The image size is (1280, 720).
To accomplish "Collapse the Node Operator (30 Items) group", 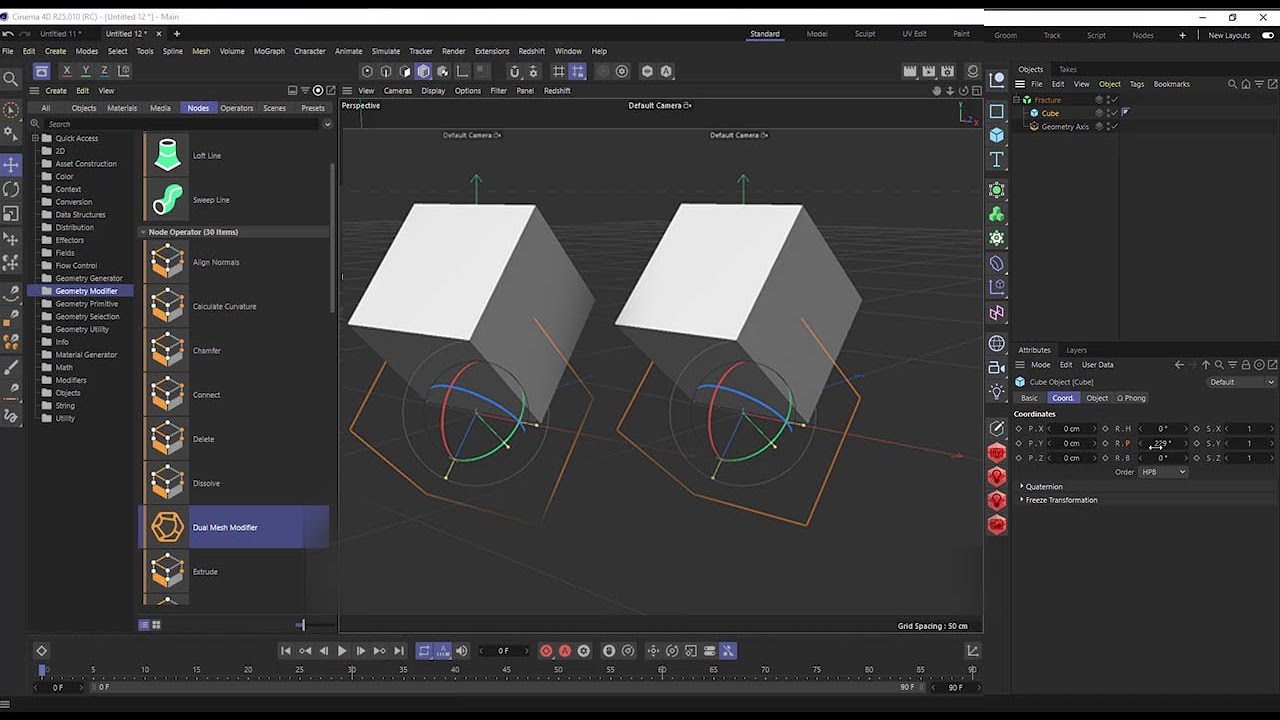I will pyautogui.click(x=143, y=232).
